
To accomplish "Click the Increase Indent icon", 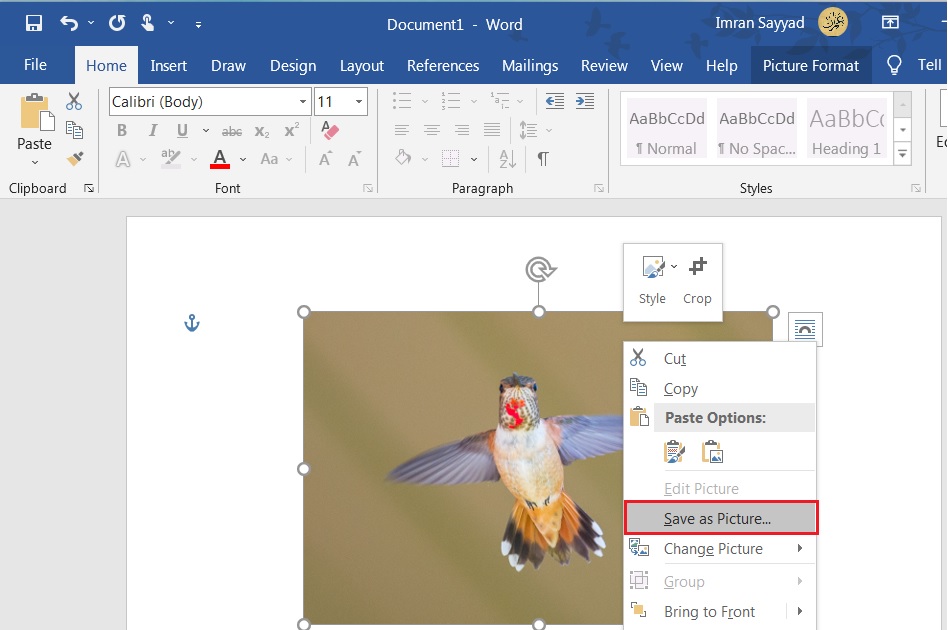I will [x=585, y=101].
